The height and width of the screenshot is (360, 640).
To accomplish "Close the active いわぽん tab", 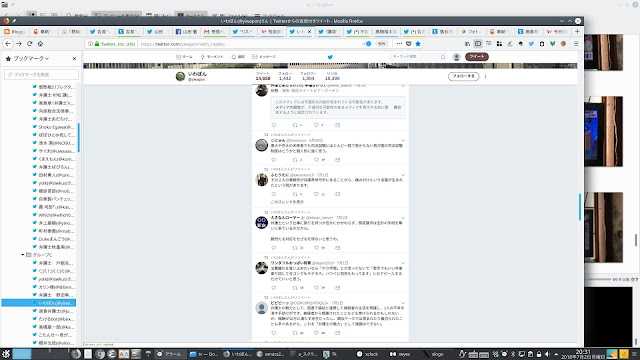I will [309, 31].
